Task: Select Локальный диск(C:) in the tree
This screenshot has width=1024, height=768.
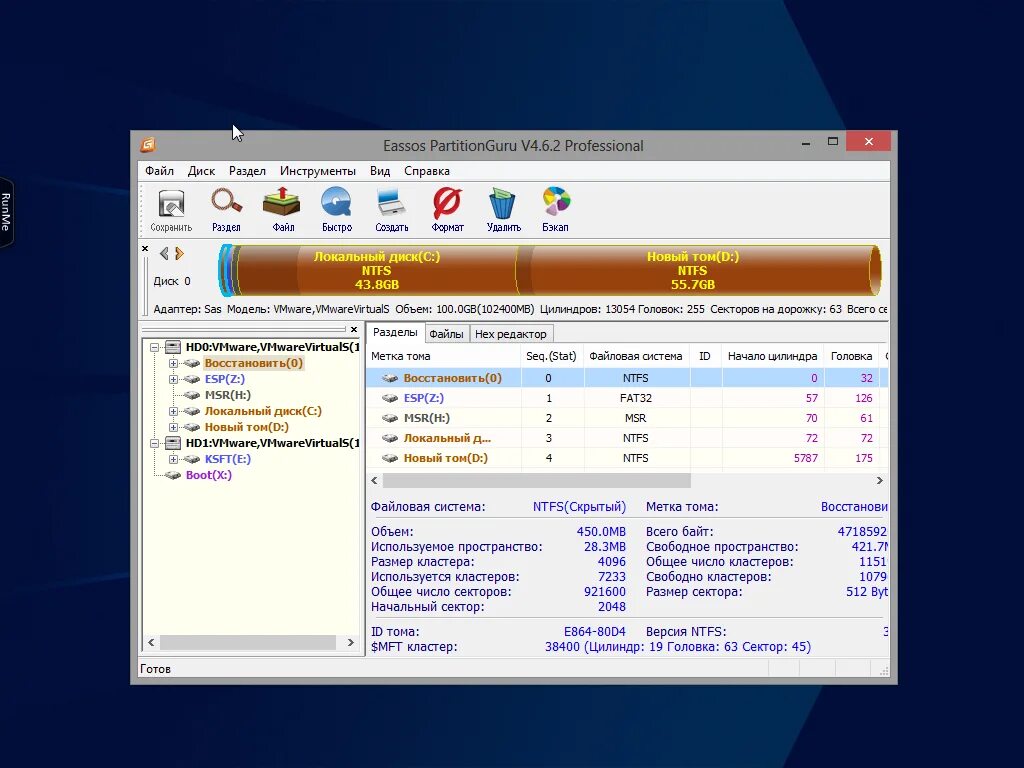Action: 263,411
